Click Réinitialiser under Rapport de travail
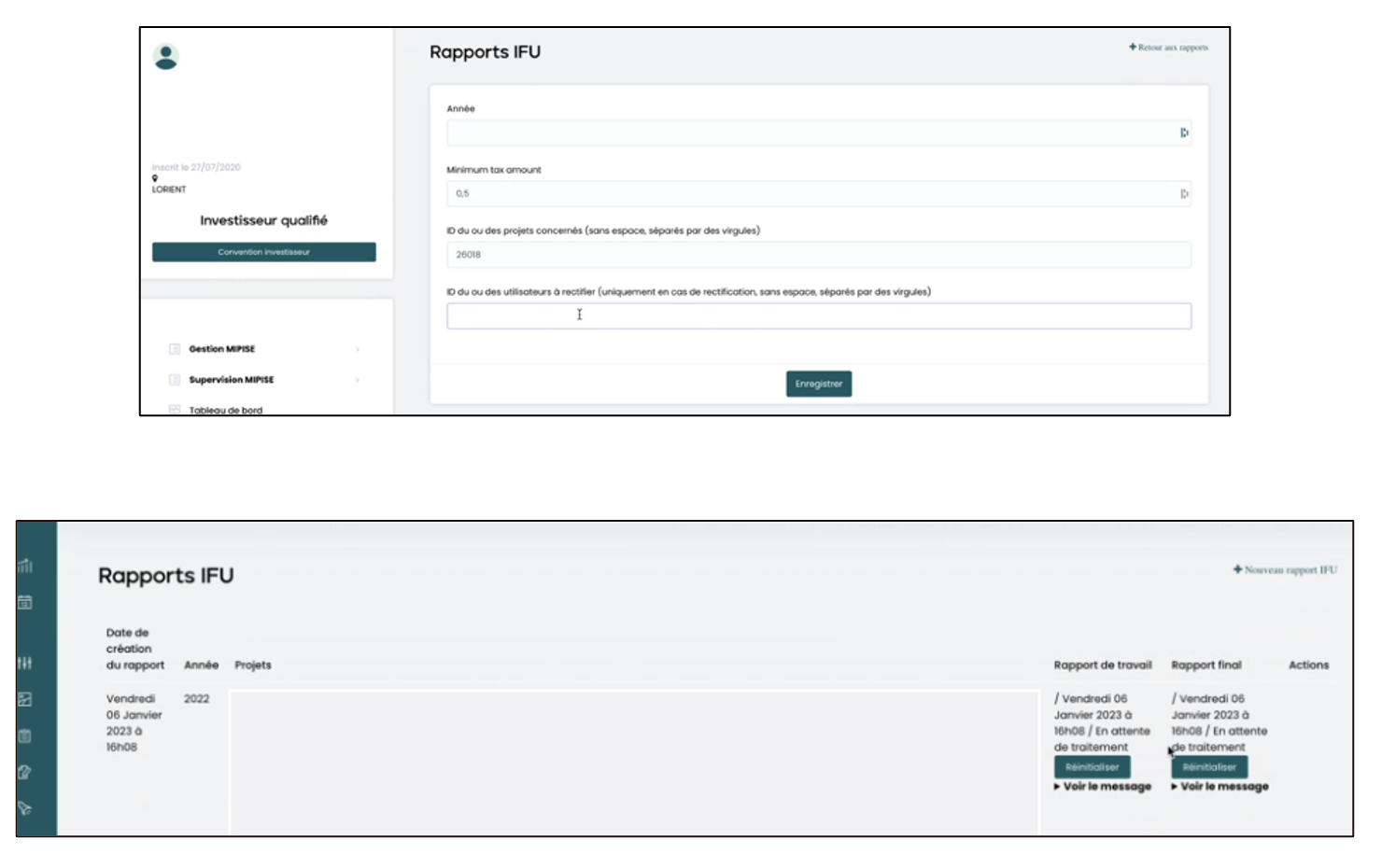Screen dimensions: 1382x868 pyautogui.click(x=1092, y=767)
